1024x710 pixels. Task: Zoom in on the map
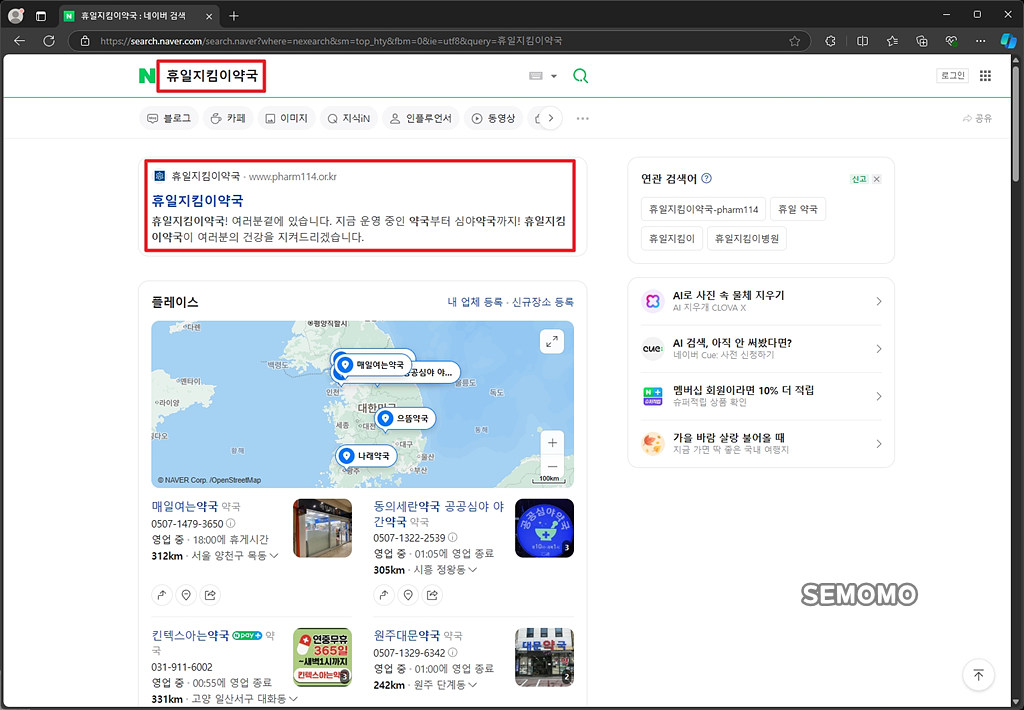click(552, 443)
